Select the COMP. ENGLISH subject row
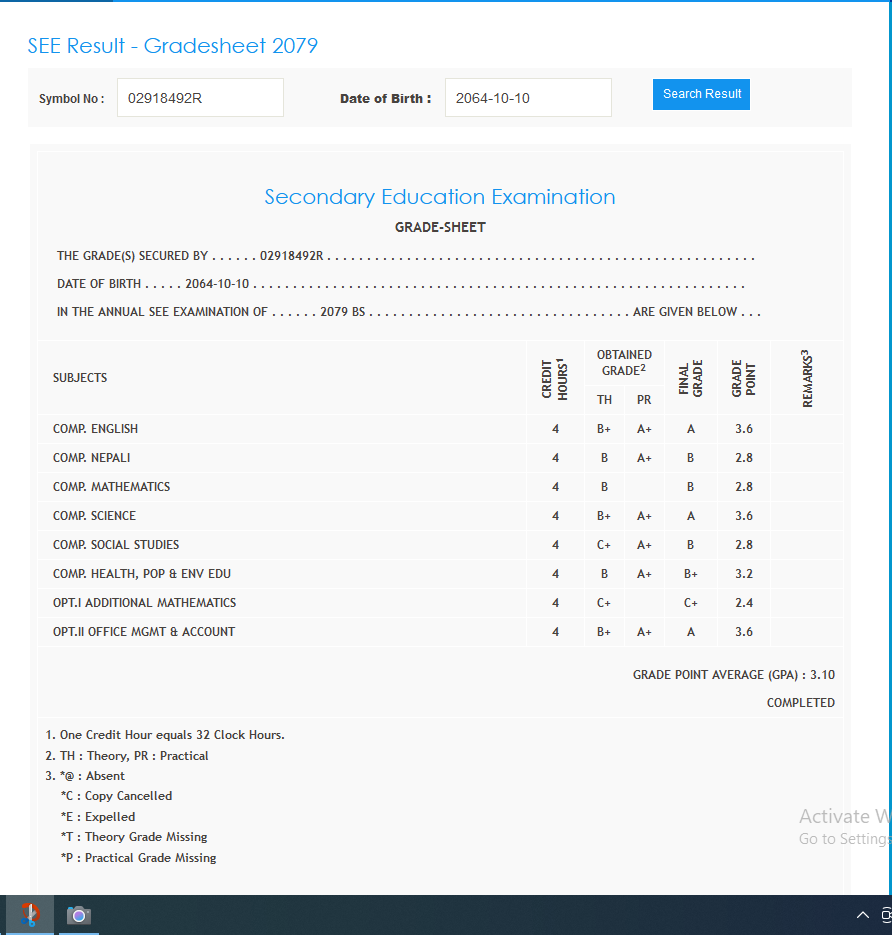This screenshot has width=892, height=935. coord(96,429)
